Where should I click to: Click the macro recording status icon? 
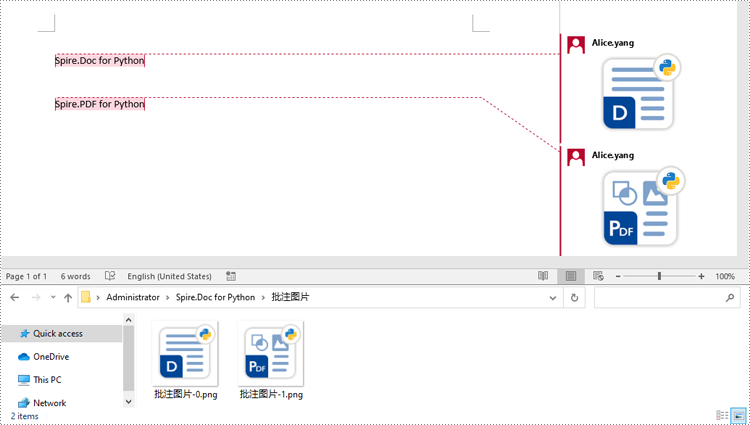(x=231, y=276)
